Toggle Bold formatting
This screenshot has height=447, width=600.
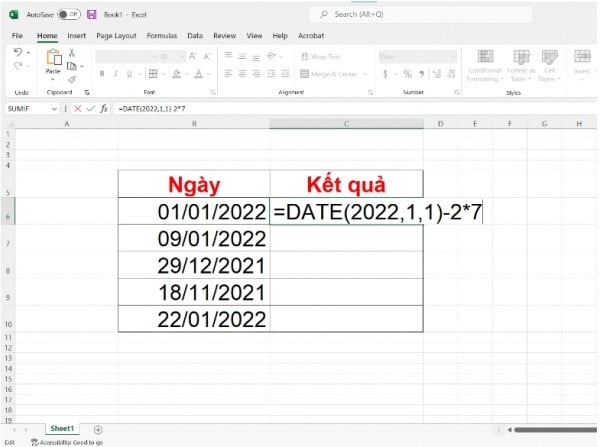102,73
